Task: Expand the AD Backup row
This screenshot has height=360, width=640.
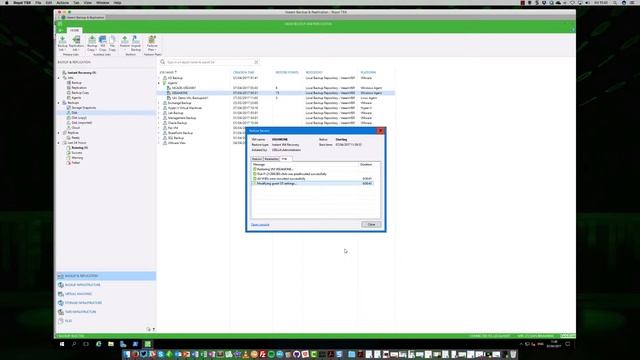Action: [159, 78]
